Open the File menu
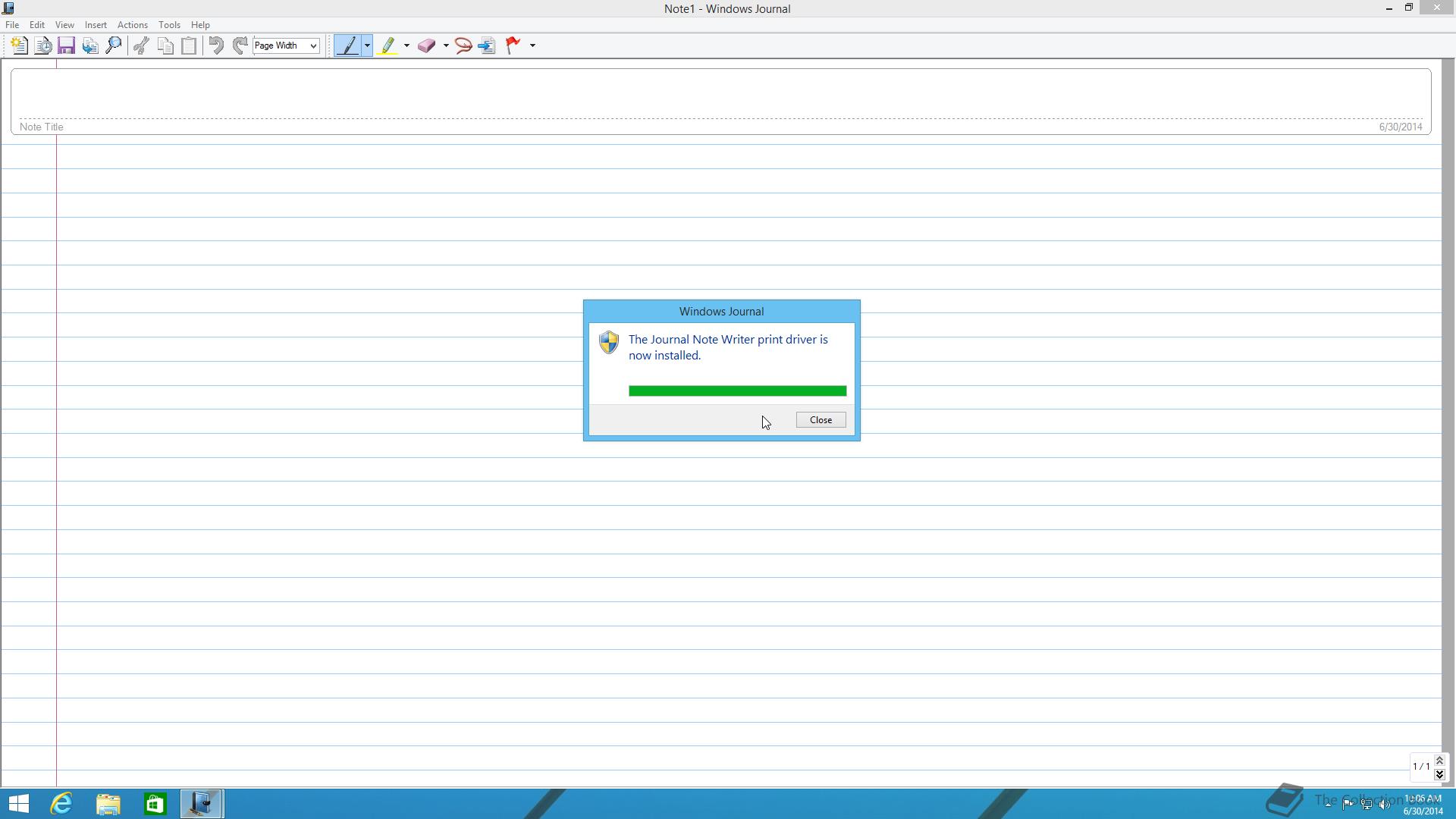The height and width of the screenshot is (819, 1456). 12,25
